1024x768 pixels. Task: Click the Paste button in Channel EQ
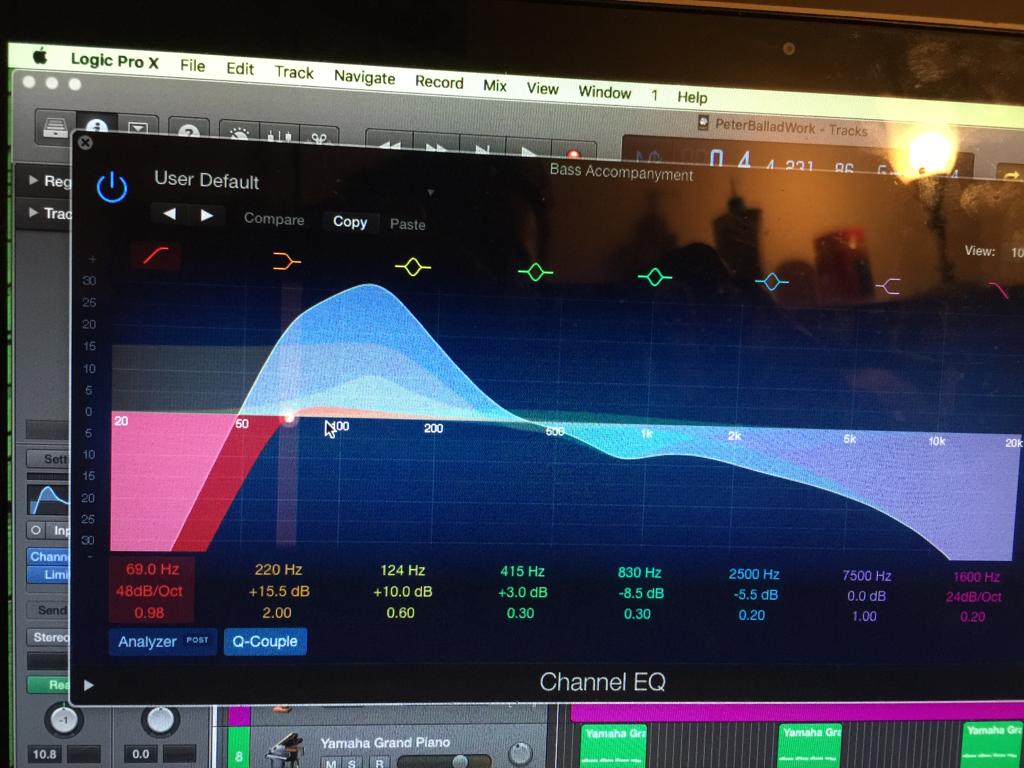pyautogui.click(x=408, y=224)
